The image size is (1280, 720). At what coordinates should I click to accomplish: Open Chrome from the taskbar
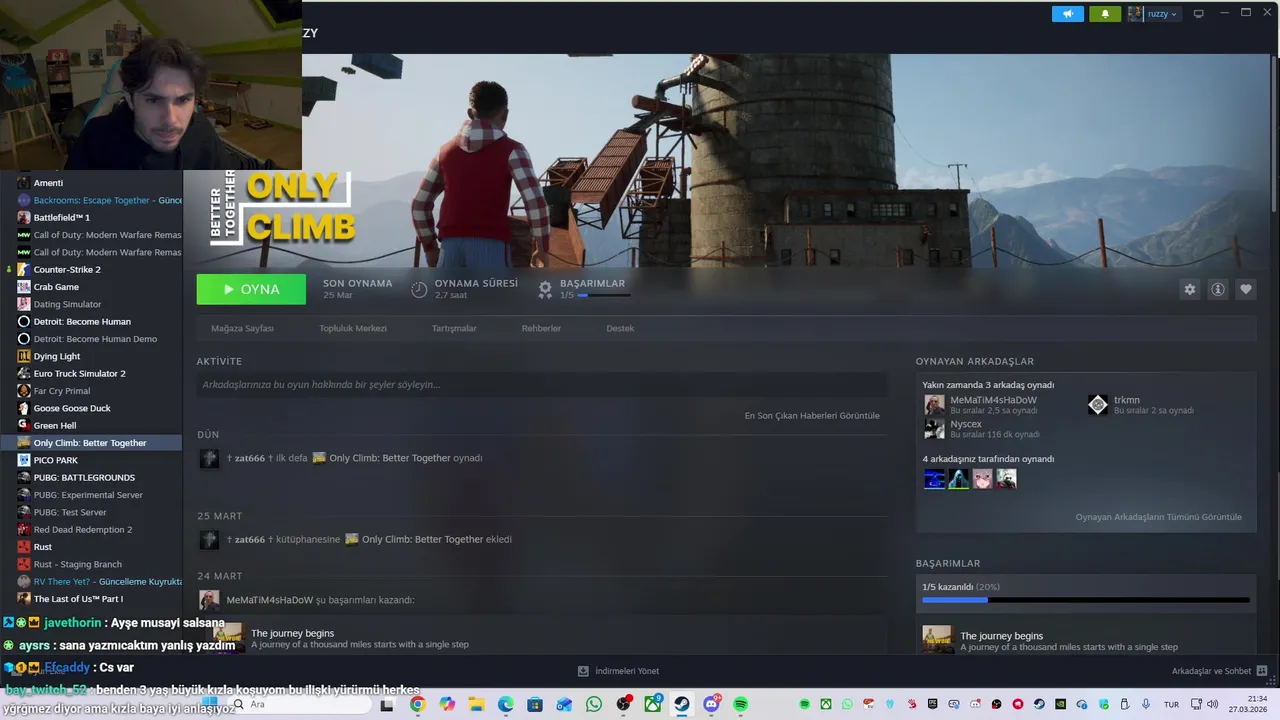tap(417, 704)
